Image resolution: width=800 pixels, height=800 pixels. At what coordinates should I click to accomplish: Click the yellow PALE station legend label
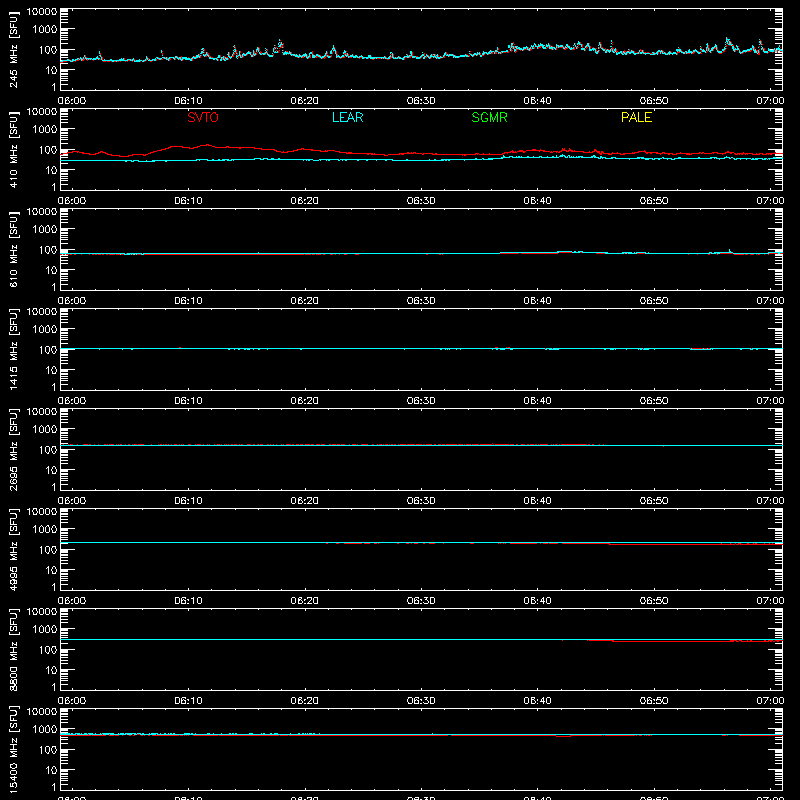[636, 117]
